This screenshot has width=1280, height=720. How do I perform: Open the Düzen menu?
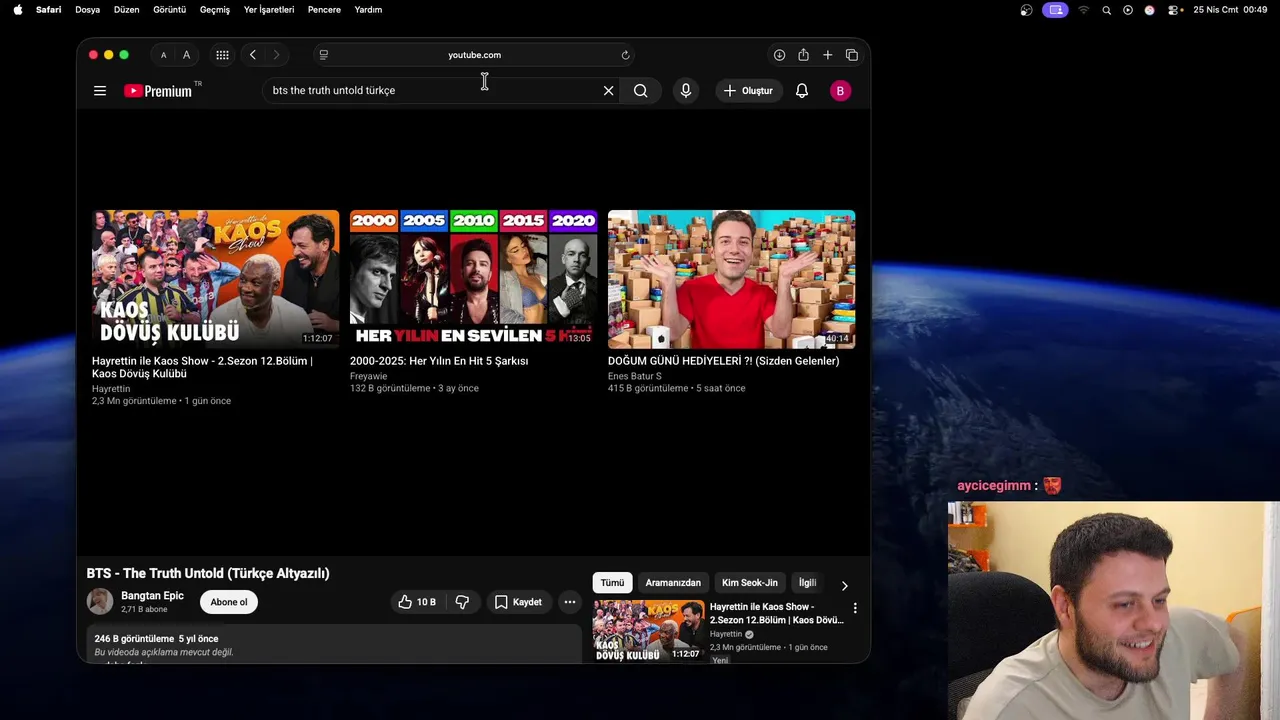pos(126,10)
